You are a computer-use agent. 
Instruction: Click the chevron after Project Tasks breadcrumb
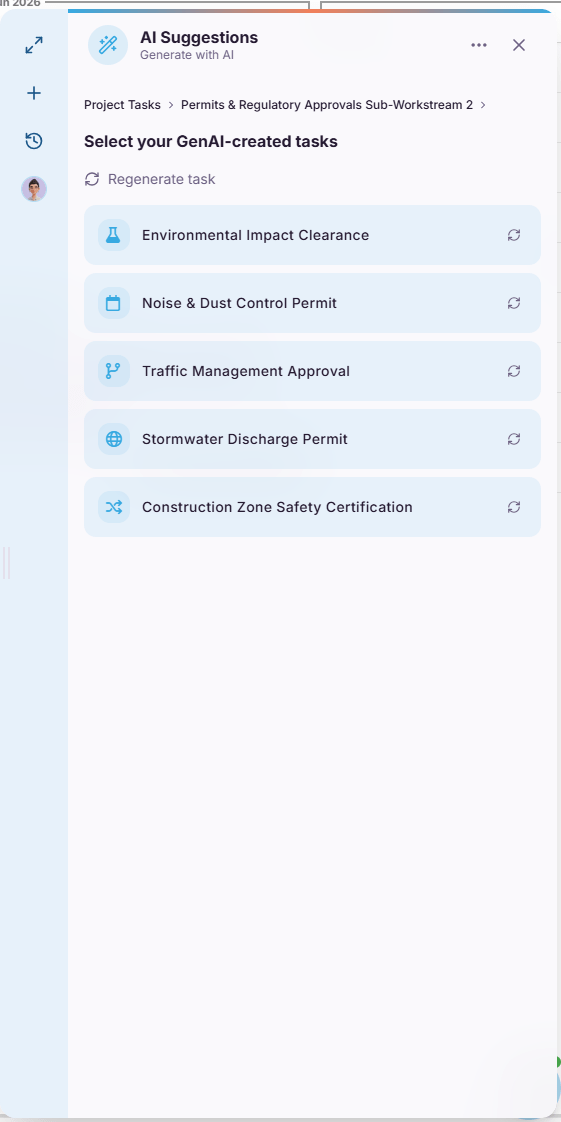171,105
